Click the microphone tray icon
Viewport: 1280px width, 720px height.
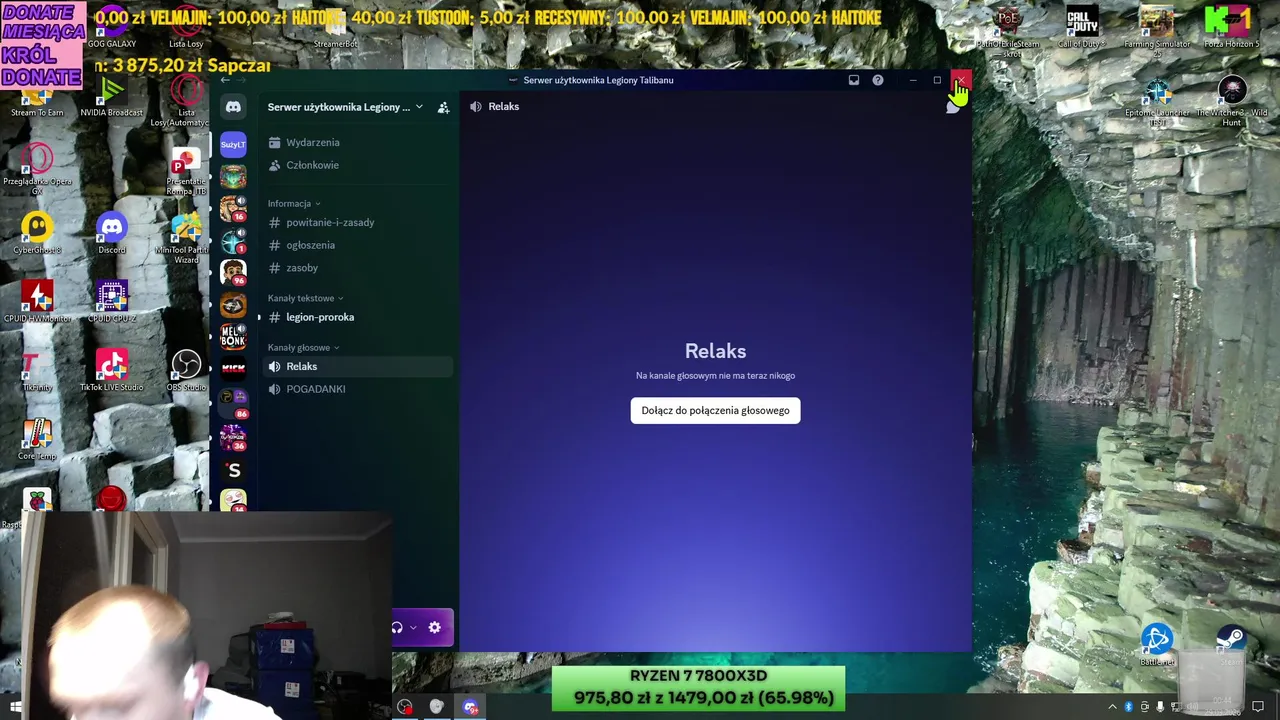pos(1160,707)
